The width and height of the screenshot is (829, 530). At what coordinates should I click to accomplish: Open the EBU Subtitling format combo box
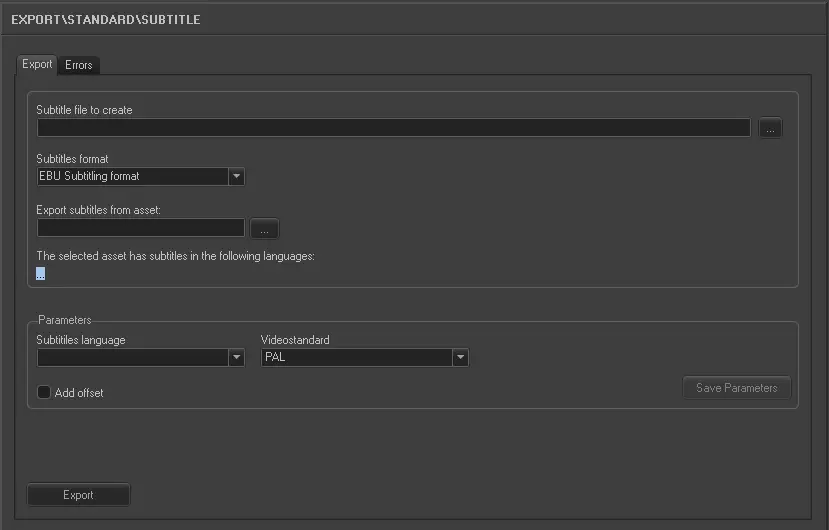point(131,177)
